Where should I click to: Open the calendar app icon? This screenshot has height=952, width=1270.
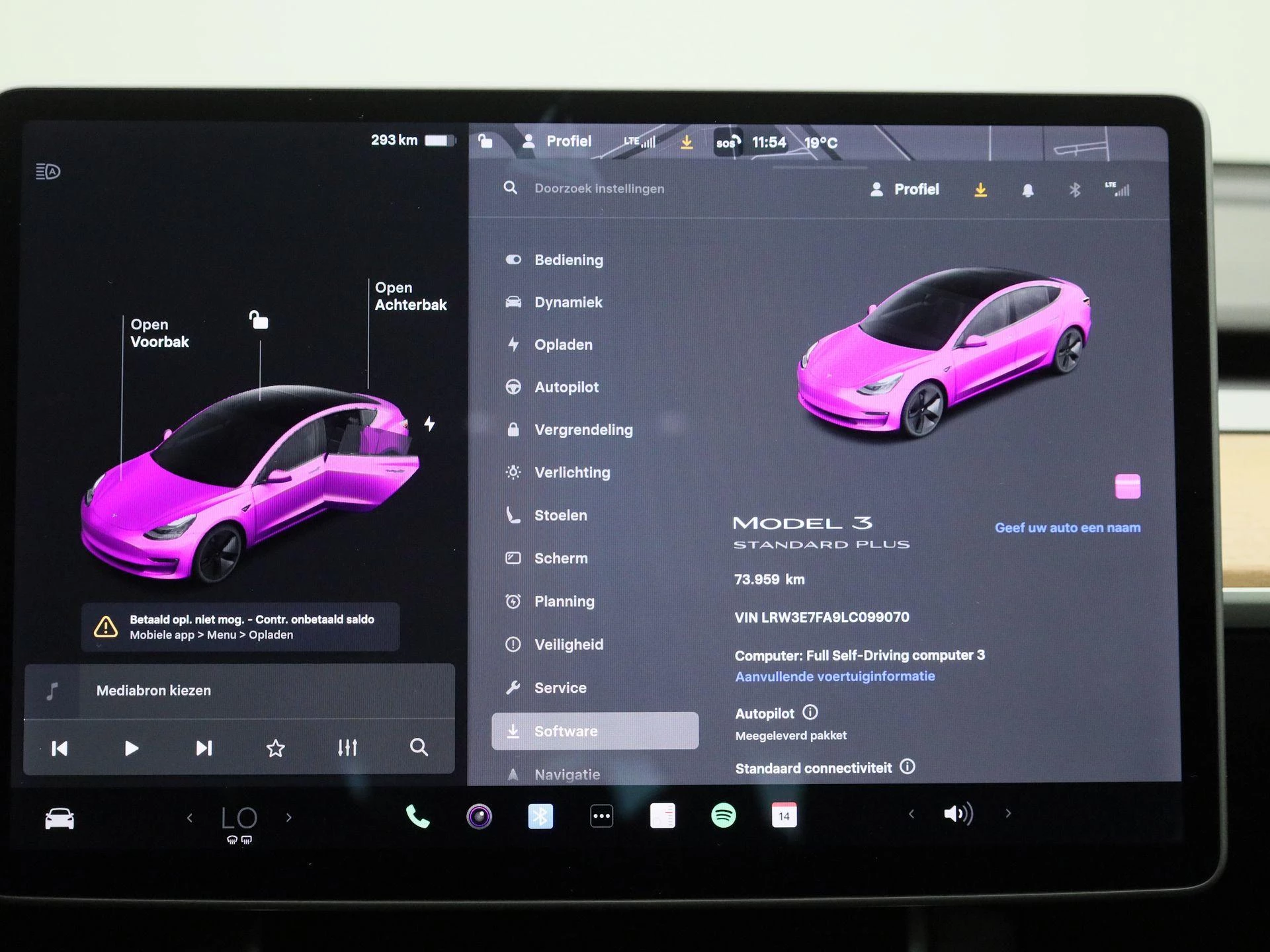(784, 816)
